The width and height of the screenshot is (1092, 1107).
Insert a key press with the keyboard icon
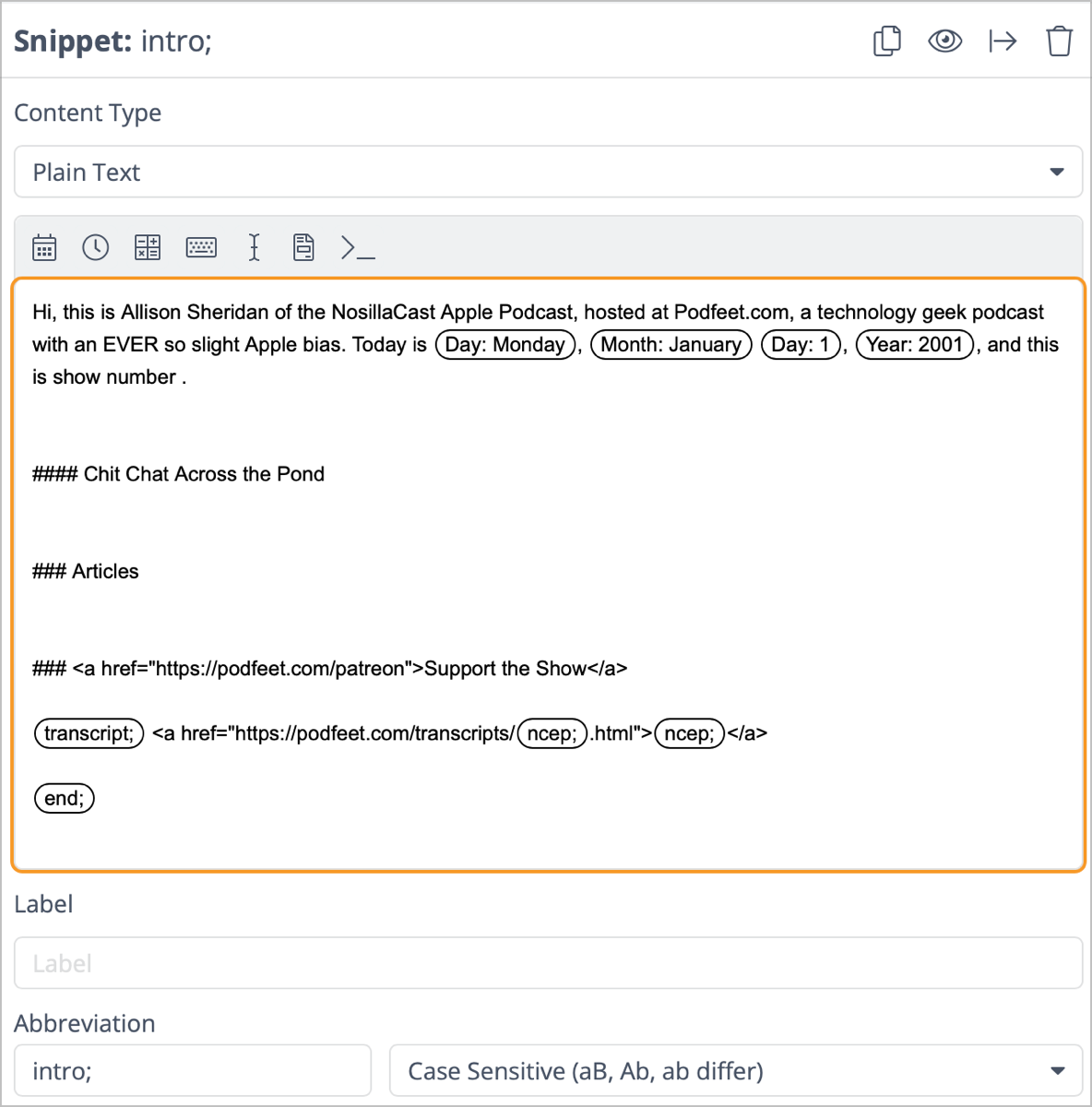coord(201,247)
